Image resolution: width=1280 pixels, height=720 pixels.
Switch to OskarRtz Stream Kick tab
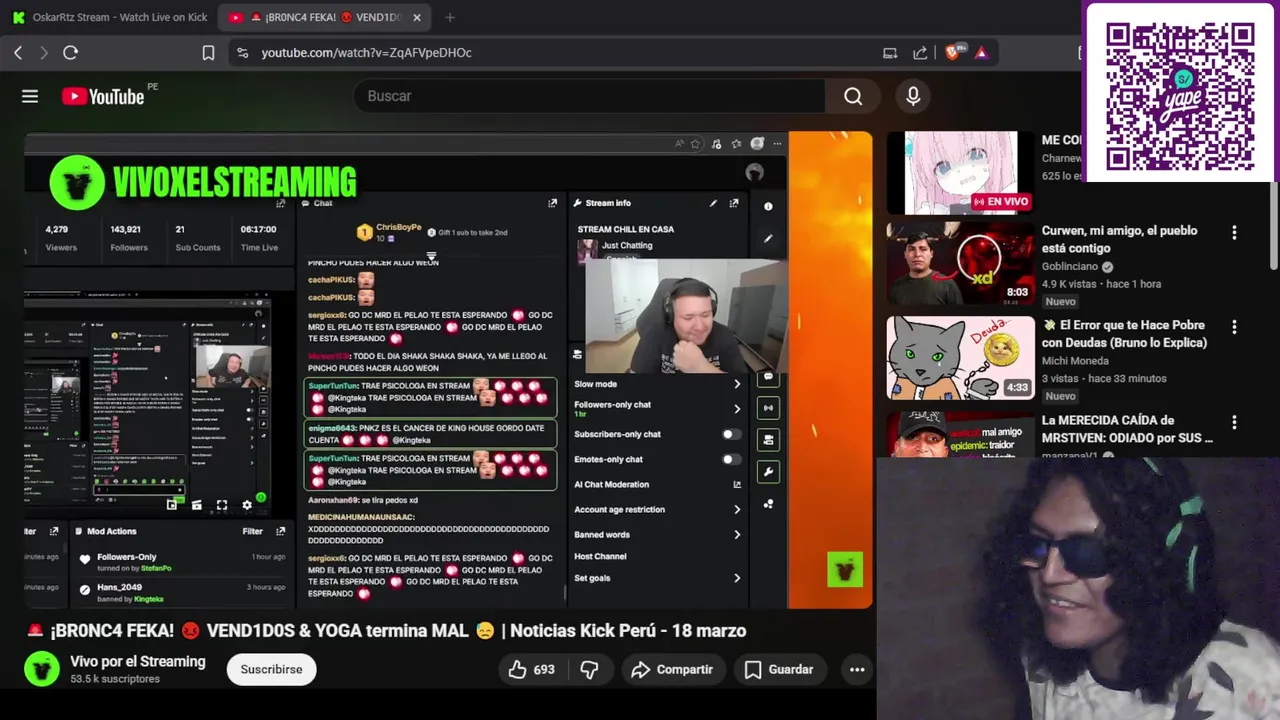pyautogui.click(x=108, y=17)
